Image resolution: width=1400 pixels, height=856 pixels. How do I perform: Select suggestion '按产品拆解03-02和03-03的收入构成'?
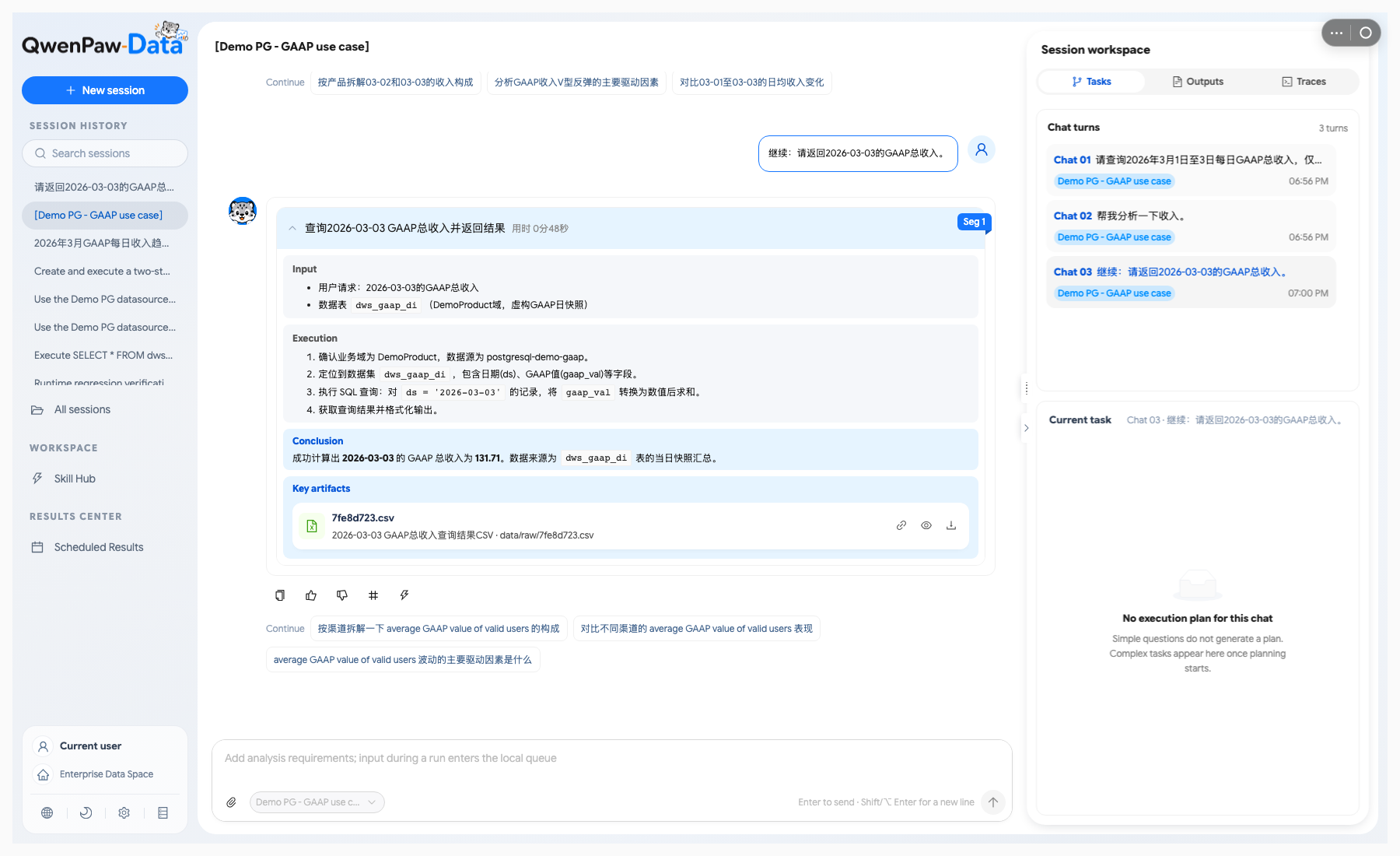click(396, 82)
